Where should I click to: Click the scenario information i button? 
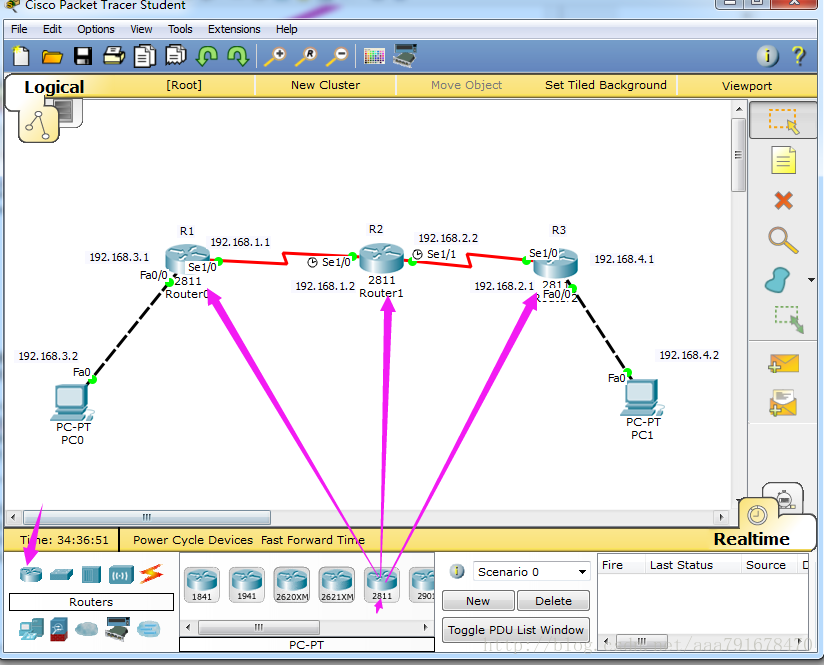(457, 571)
